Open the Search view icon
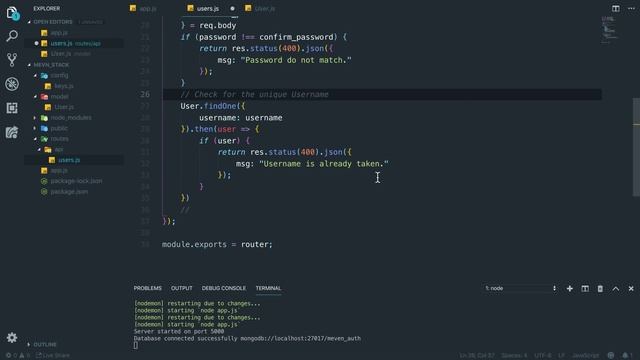Image resolution: width=640 pixels, height=360 pixels. tap(12, 36)
